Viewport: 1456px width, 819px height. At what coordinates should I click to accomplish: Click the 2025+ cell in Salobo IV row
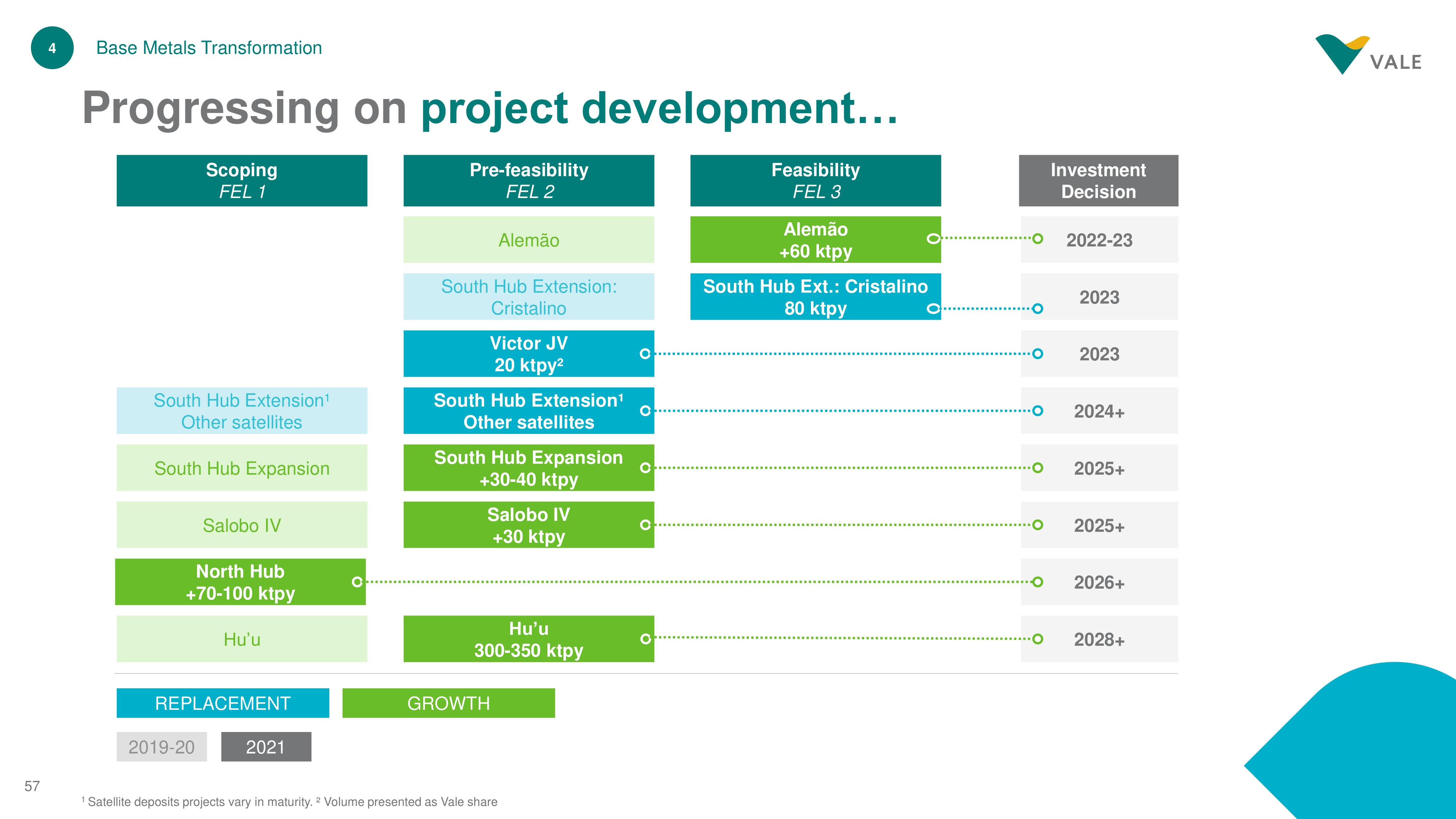1099,525
